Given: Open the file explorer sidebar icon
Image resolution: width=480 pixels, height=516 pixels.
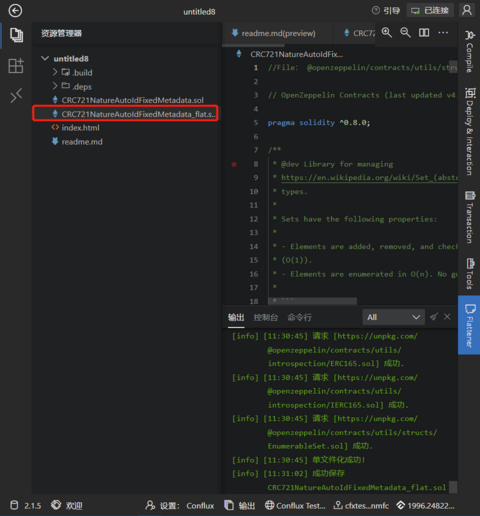Looking at the screenshot, I should tap(16, 35).
